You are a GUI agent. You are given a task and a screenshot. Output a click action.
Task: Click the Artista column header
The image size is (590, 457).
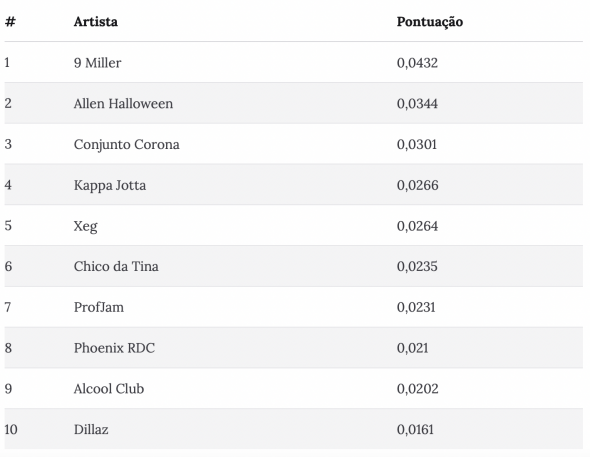pos(96,22)
